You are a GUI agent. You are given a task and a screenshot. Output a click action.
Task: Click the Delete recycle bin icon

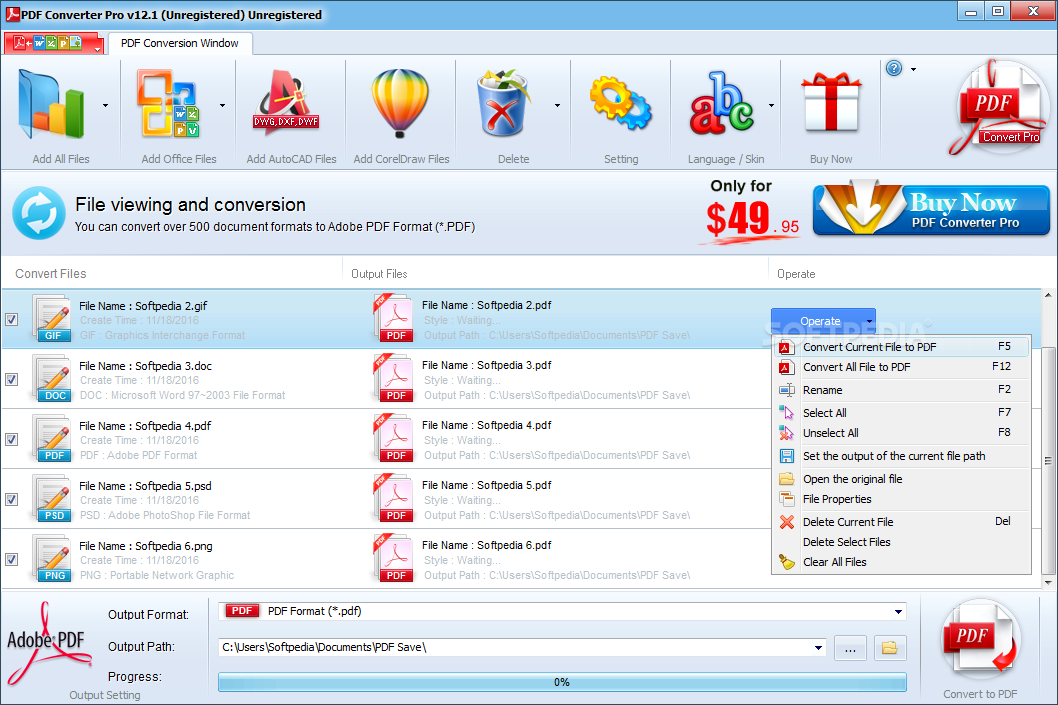[x=503, y=103]
